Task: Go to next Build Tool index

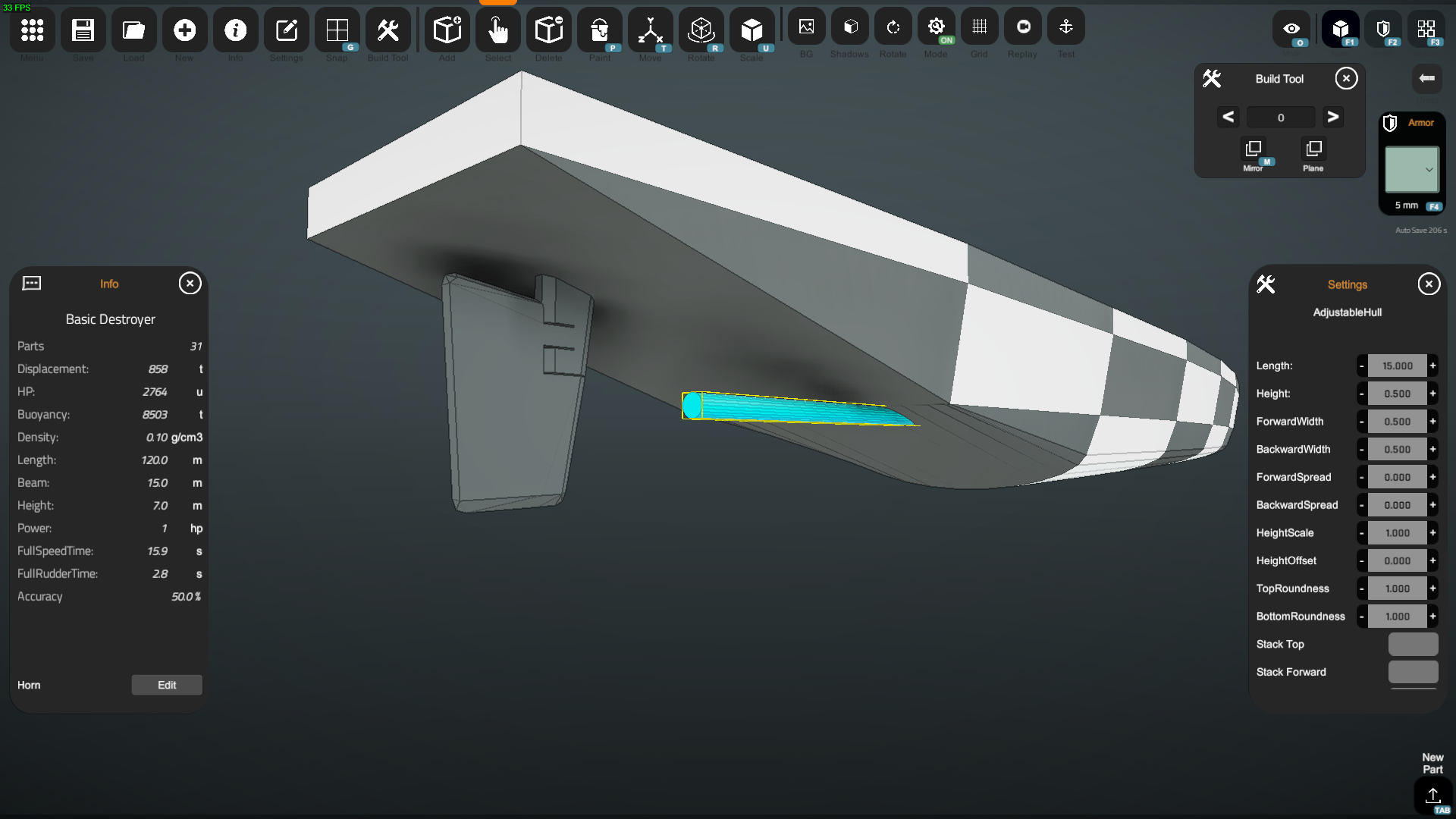Action: pyautogui.click(x=1332, y=117)
